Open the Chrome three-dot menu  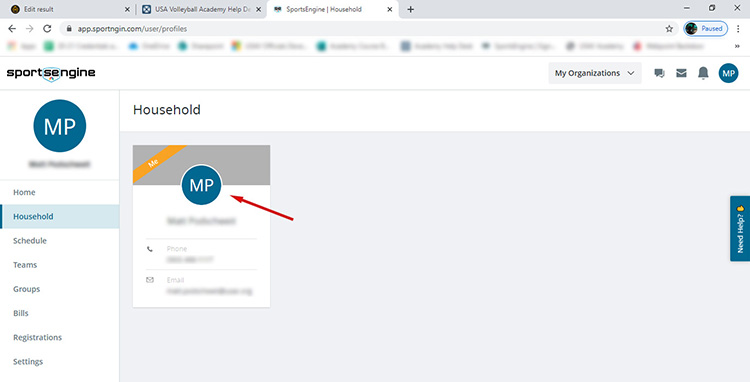(x=739, y=29)
